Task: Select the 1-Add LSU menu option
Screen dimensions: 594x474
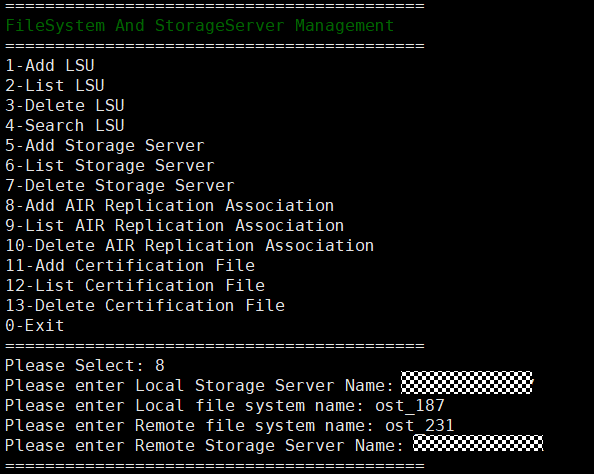Action: click(x=50, y=66)
